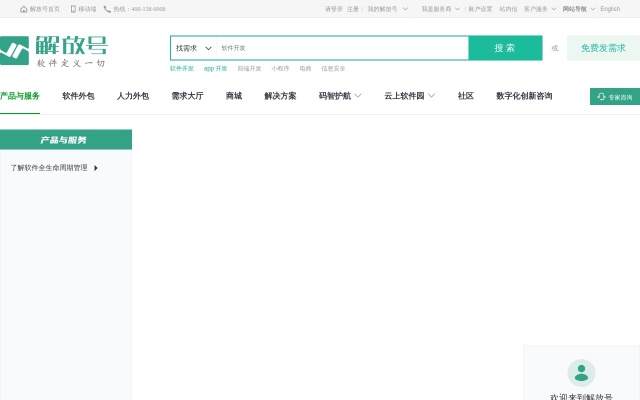Screen dimensions: 640x400
Task: Click the 免费发需求 button
Action: 603,48
